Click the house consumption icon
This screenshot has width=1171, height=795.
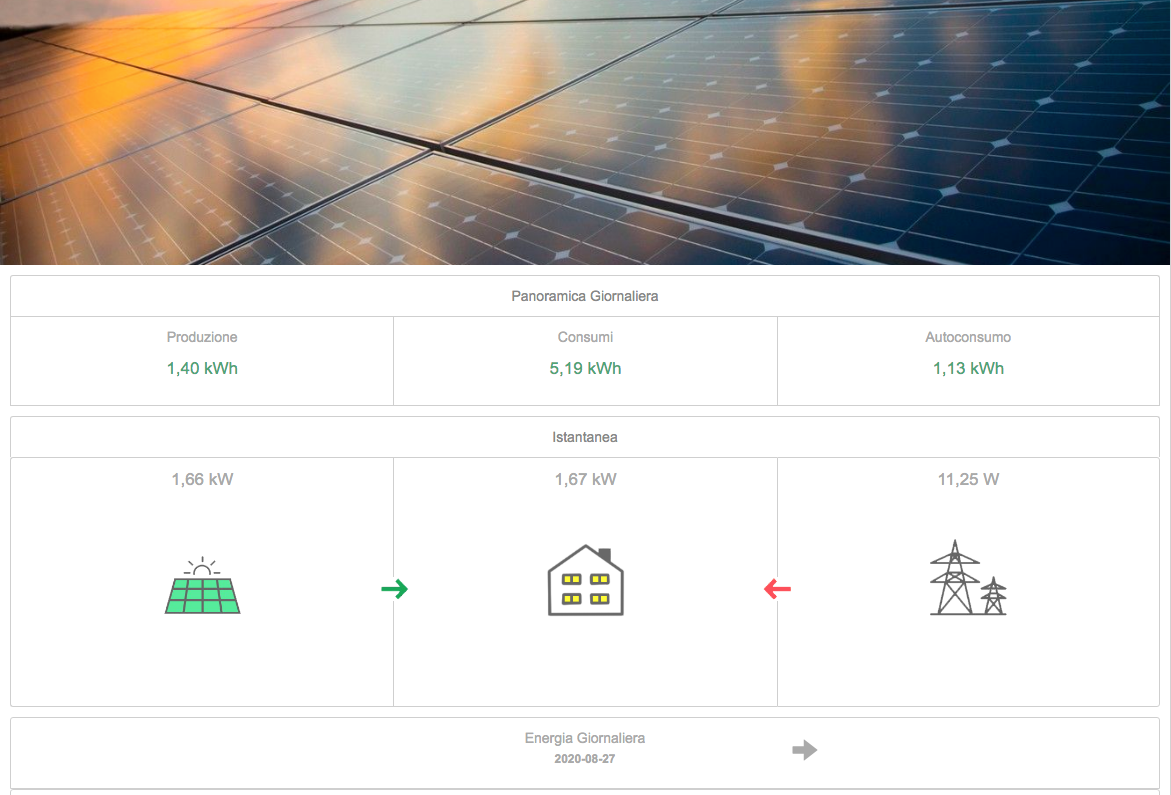586,580
